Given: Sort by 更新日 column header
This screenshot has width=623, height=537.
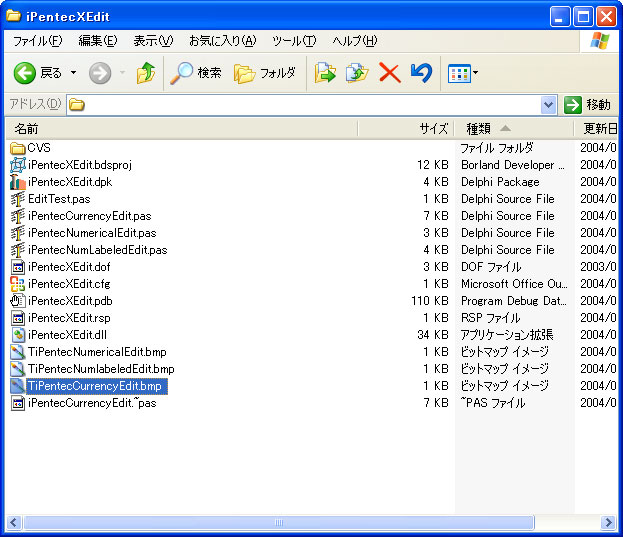Looking at the screenshot, I should coord(598,129).
